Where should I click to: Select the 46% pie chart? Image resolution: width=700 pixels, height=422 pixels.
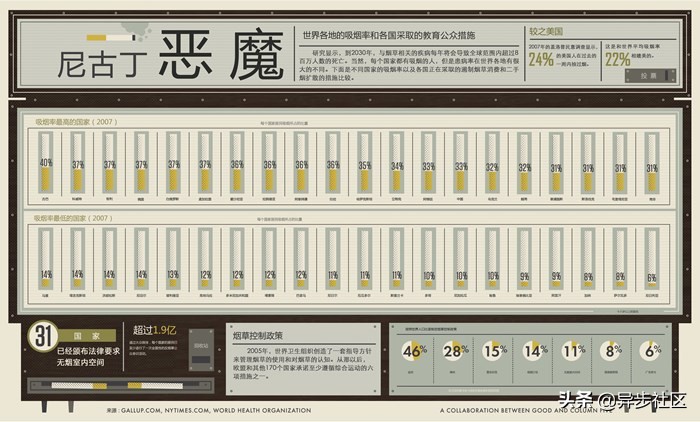coord(414,351)
